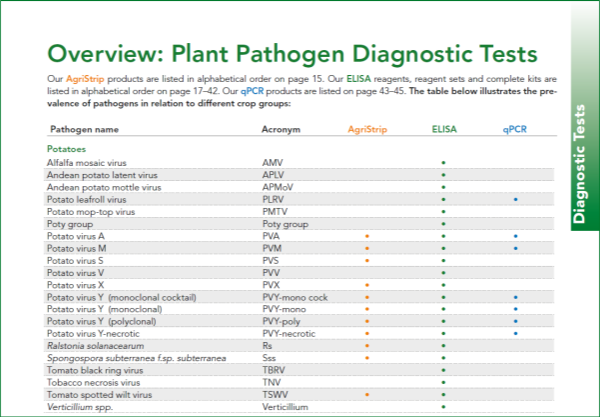Click the green ELISA dot for AMV

(x=443, y=163)
